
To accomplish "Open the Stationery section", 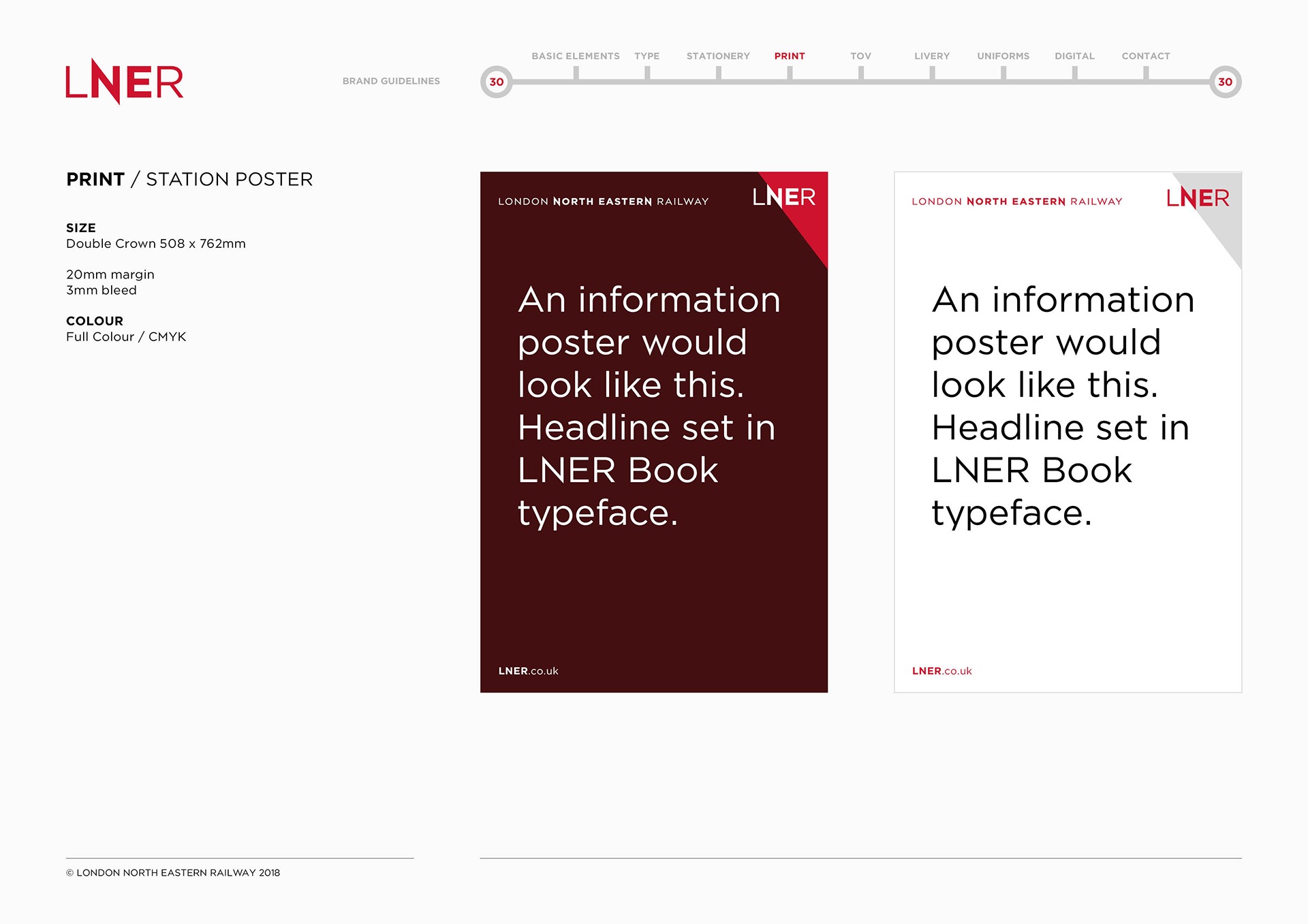I will tap(718, 56).
